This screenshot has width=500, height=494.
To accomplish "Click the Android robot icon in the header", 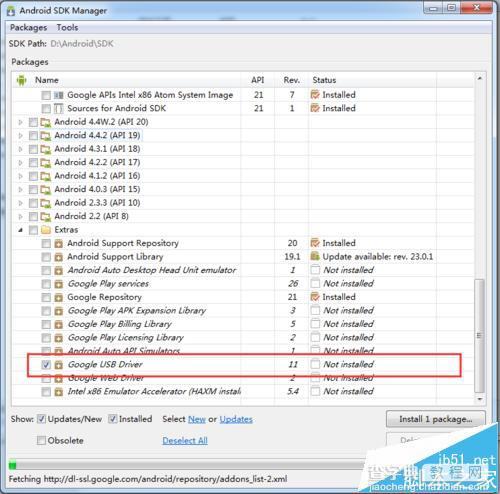I will point(21,80).
